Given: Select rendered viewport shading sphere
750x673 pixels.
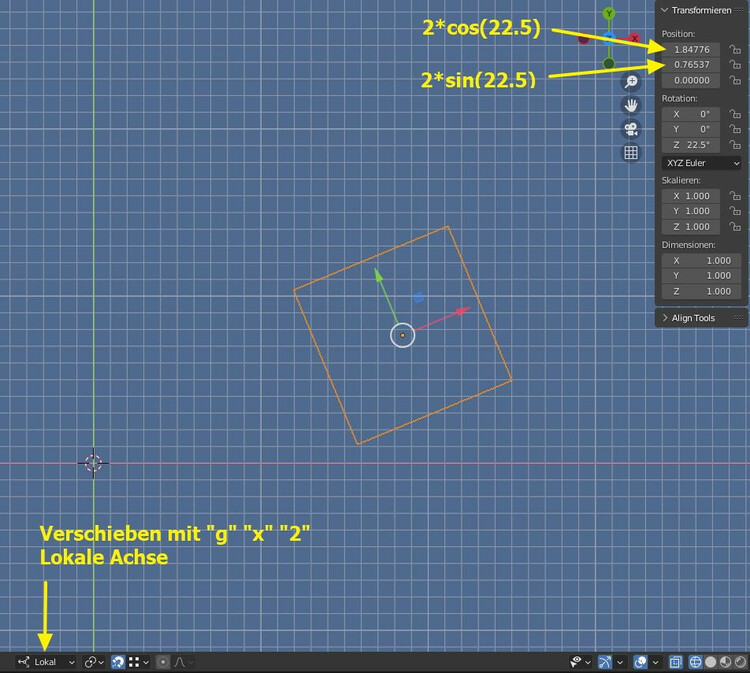Looking at the screenshot, I should coord(739,662).
